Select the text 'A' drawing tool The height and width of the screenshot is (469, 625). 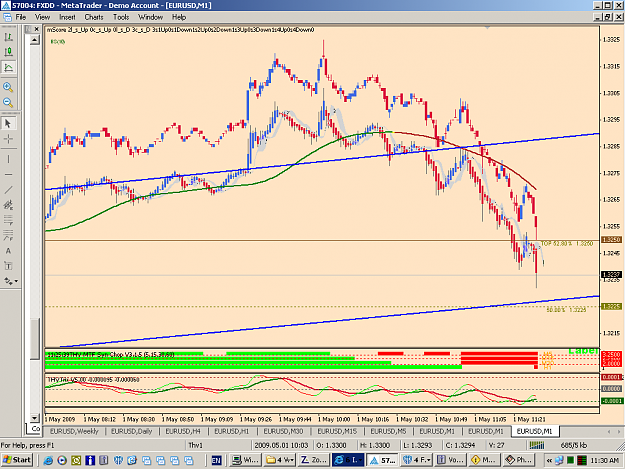[8, 251]
